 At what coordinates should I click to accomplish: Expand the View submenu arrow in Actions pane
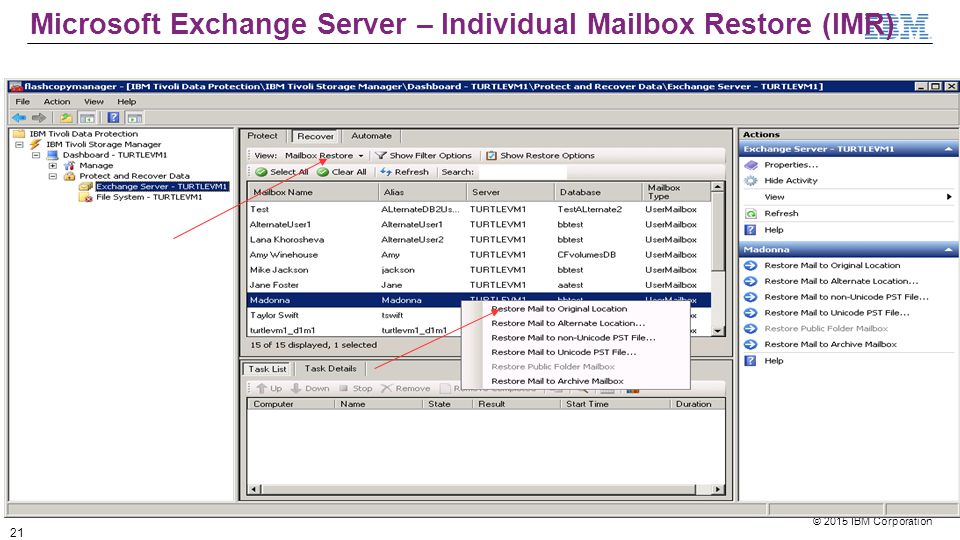pyautogui.click(x=948, y=197)
